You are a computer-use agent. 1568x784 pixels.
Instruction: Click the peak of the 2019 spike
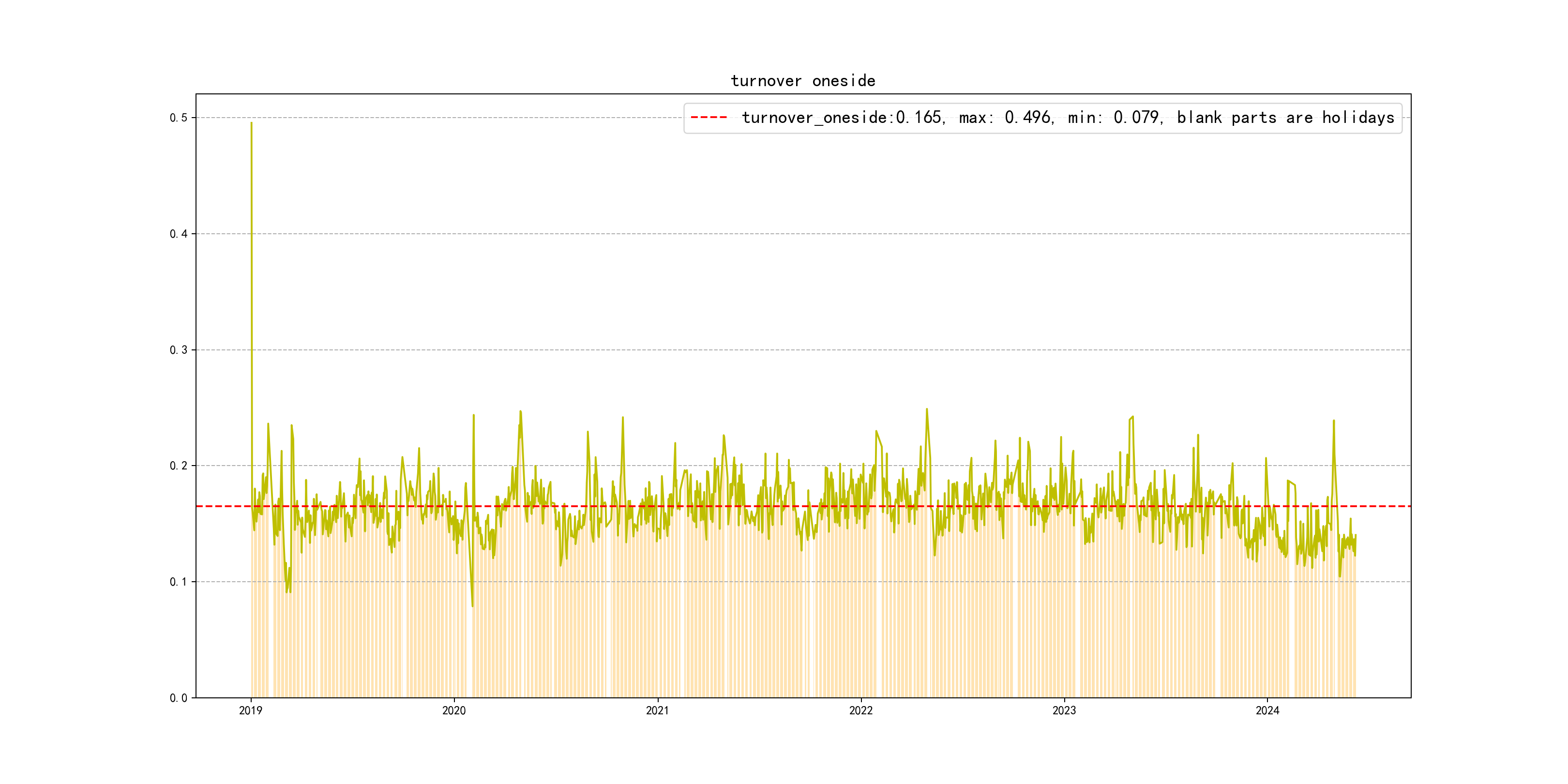[x=251, y=123]
